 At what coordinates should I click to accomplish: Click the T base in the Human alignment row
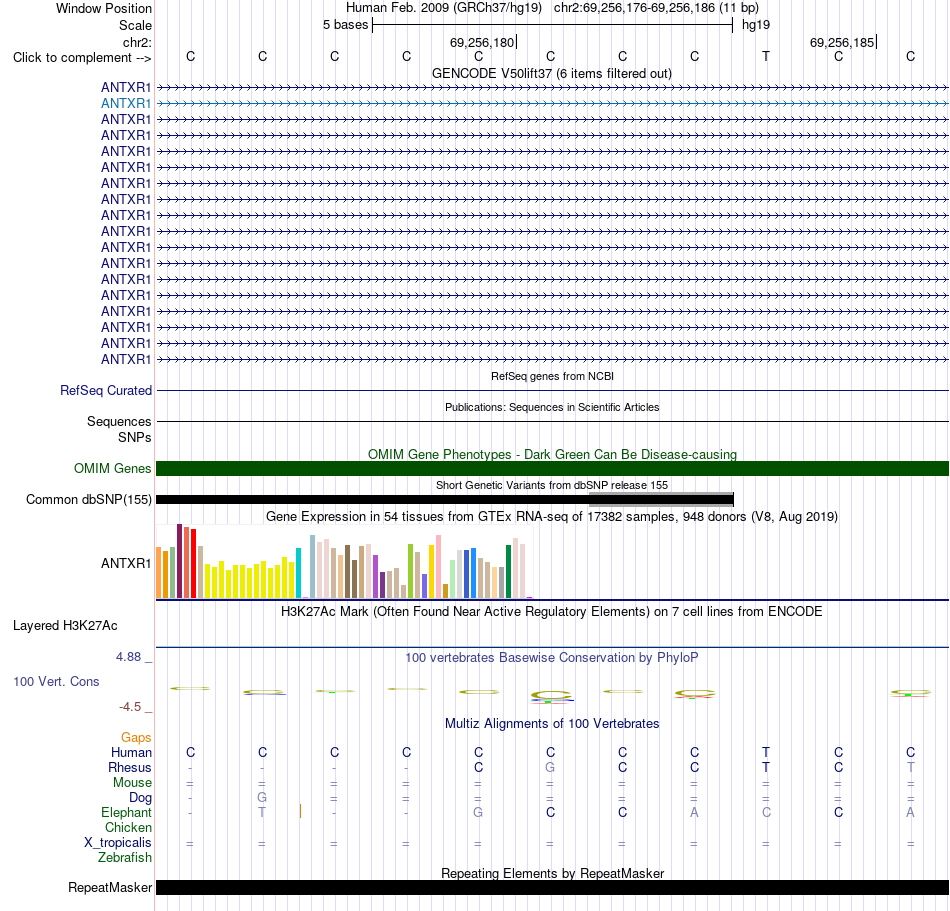pyautogui.click(x=766, y=752)
